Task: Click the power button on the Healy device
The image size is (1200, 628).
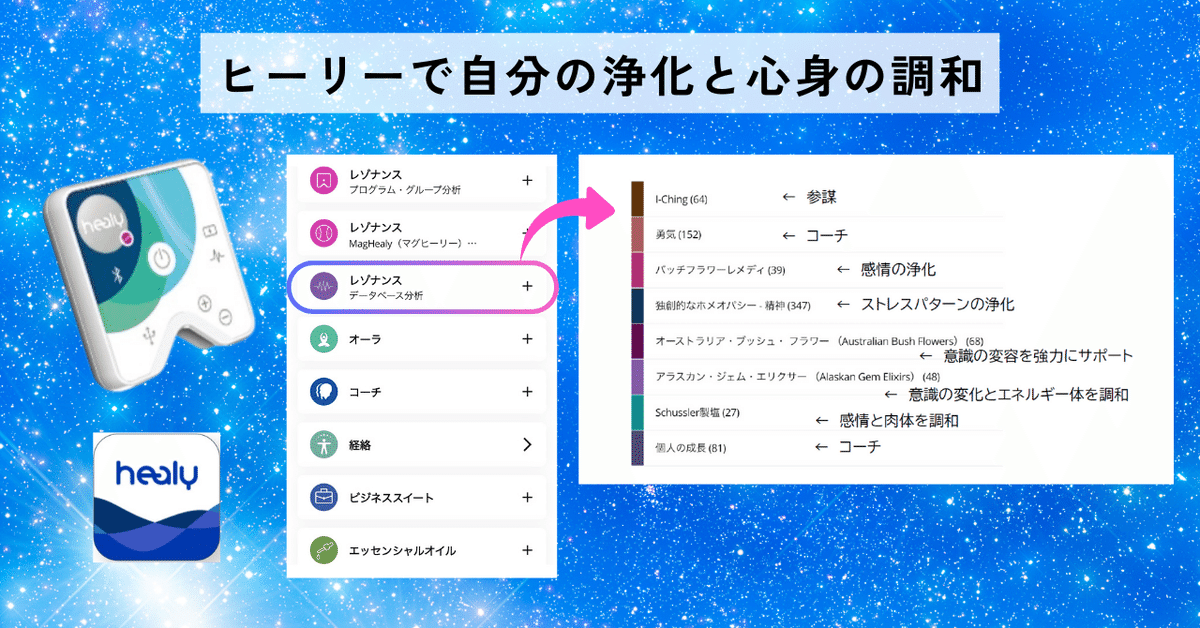Action: coord(160,261)
